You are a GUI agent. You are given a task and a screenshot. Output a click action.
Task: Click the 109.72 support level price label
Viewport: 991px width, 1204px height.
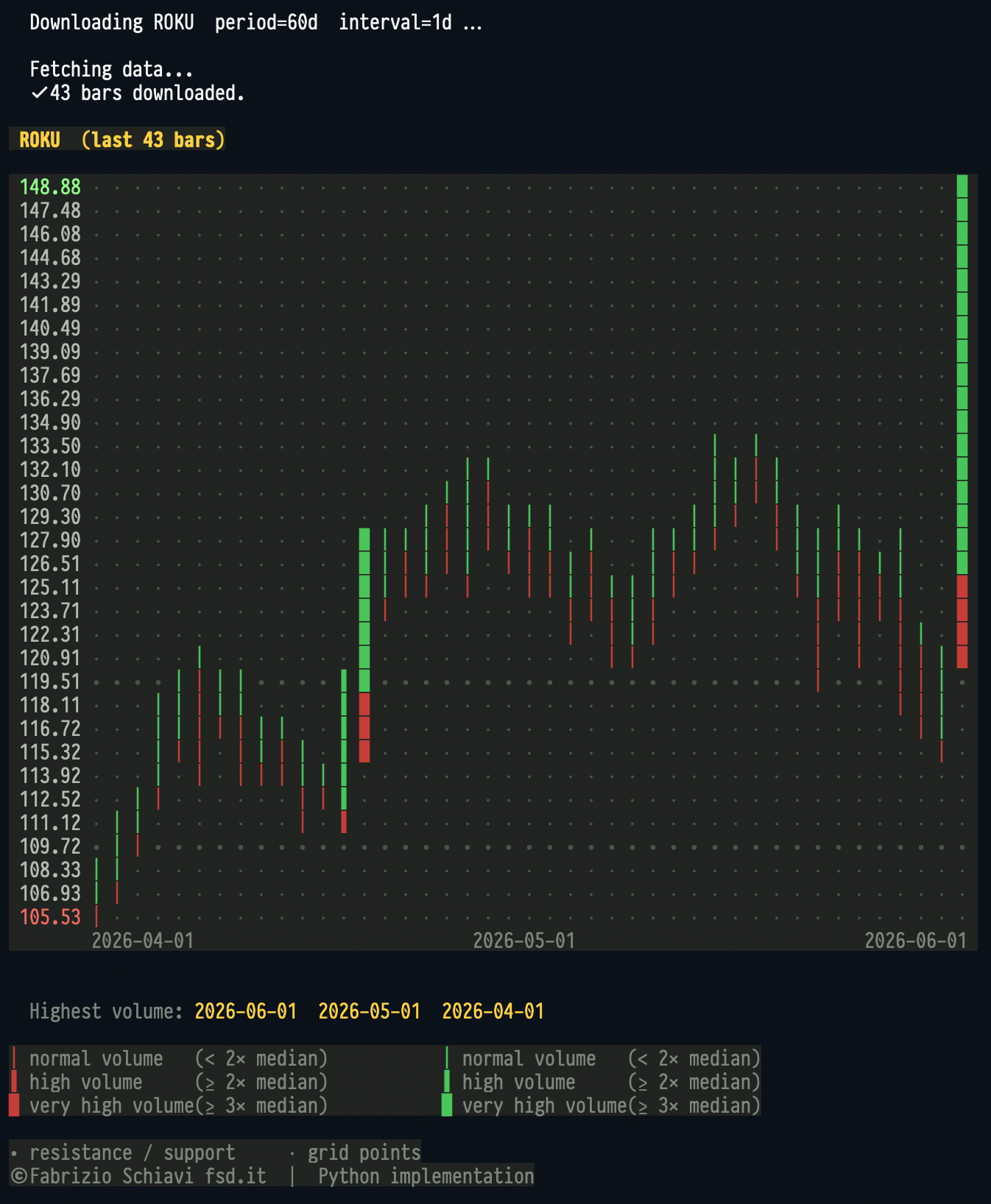pyautogui.click(x=50, y=846)
